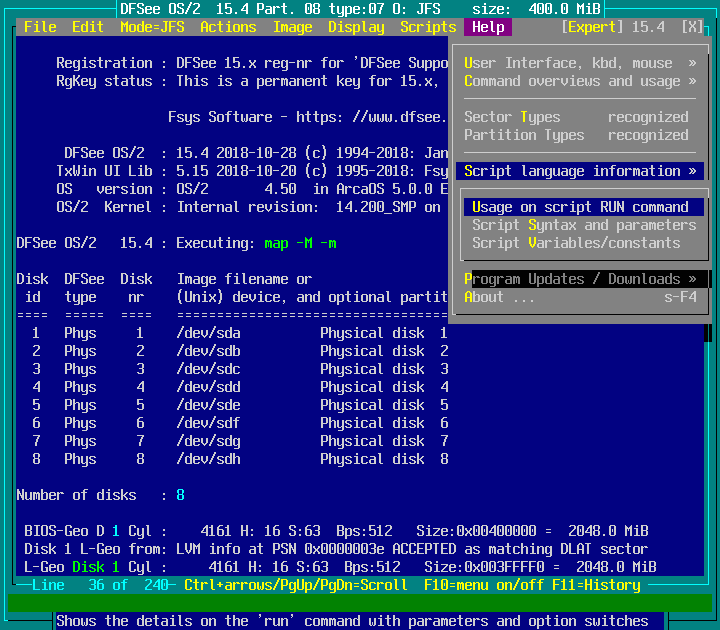720x630 pixels.
Task: Close the open Help menu
Action: [488, 27]
